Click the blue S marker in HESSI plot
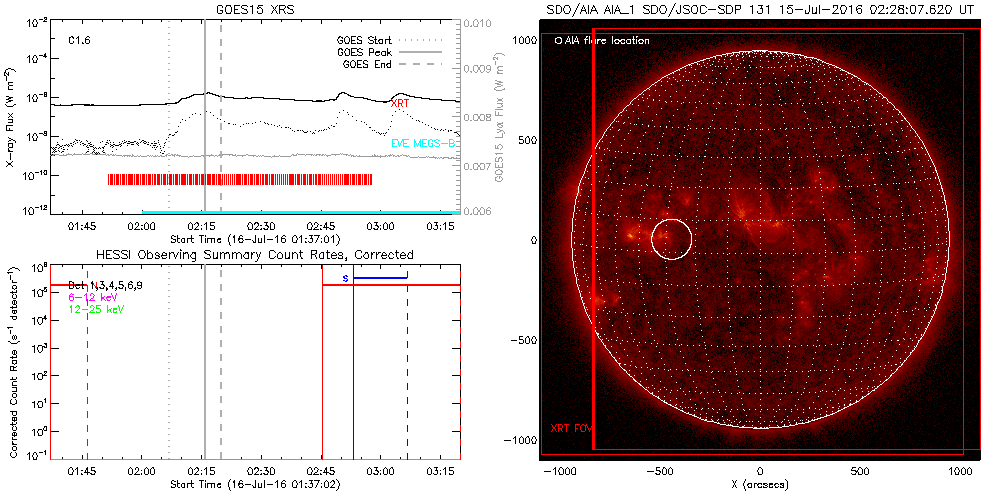The height and width of the screenshot is (500, 1000). [x=345, y=277]
